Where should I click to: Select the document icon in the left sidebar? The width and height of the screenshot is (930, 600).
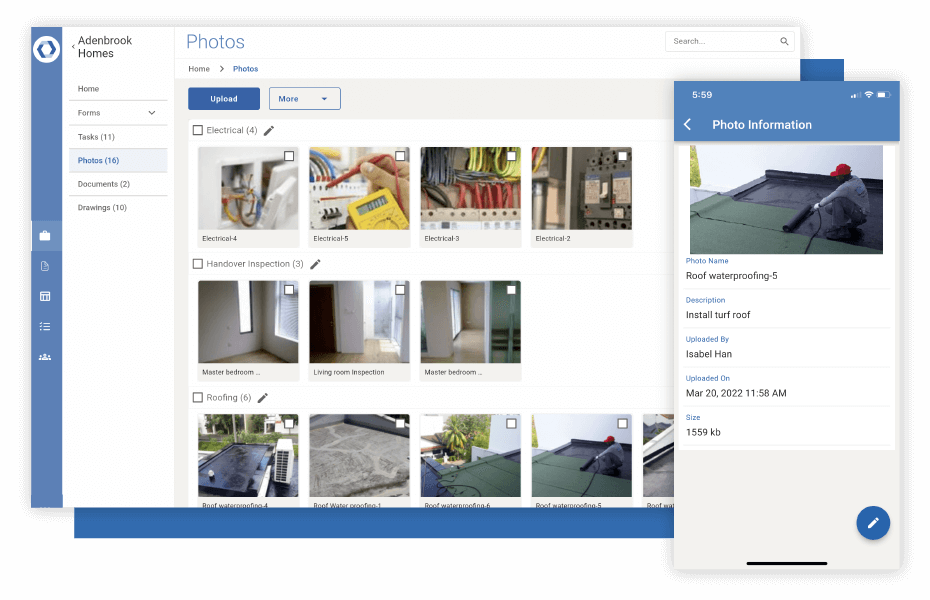pos(46,266)
